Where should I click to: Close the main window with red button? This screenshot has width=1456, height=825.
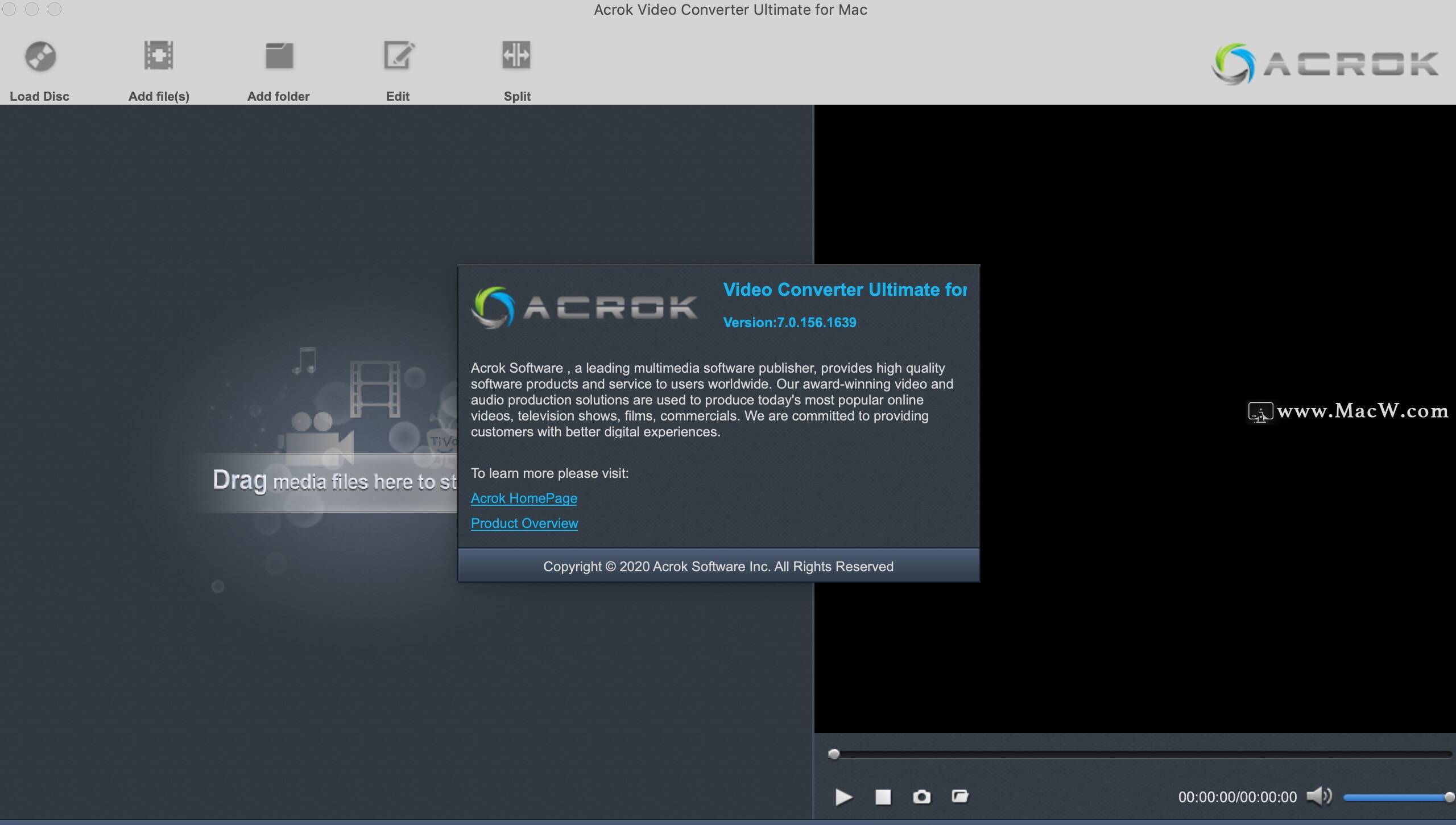pyautogui.click(x=9, y=9)
